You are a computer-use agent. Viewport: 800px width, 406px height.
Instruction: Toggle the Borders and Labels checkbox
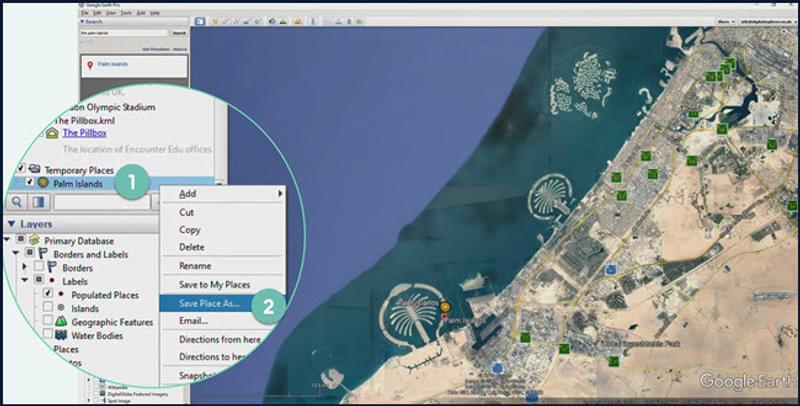coord(30,252)
